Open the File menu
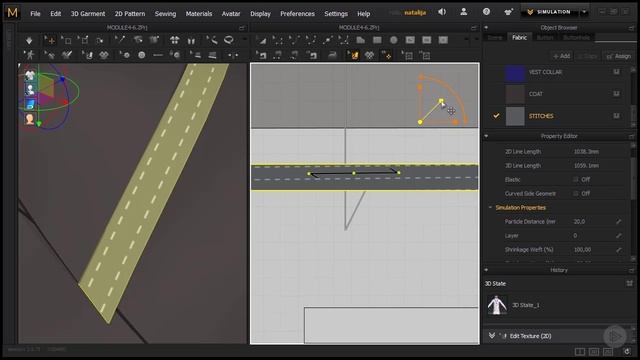640x360 pixels. pos(36,13)
